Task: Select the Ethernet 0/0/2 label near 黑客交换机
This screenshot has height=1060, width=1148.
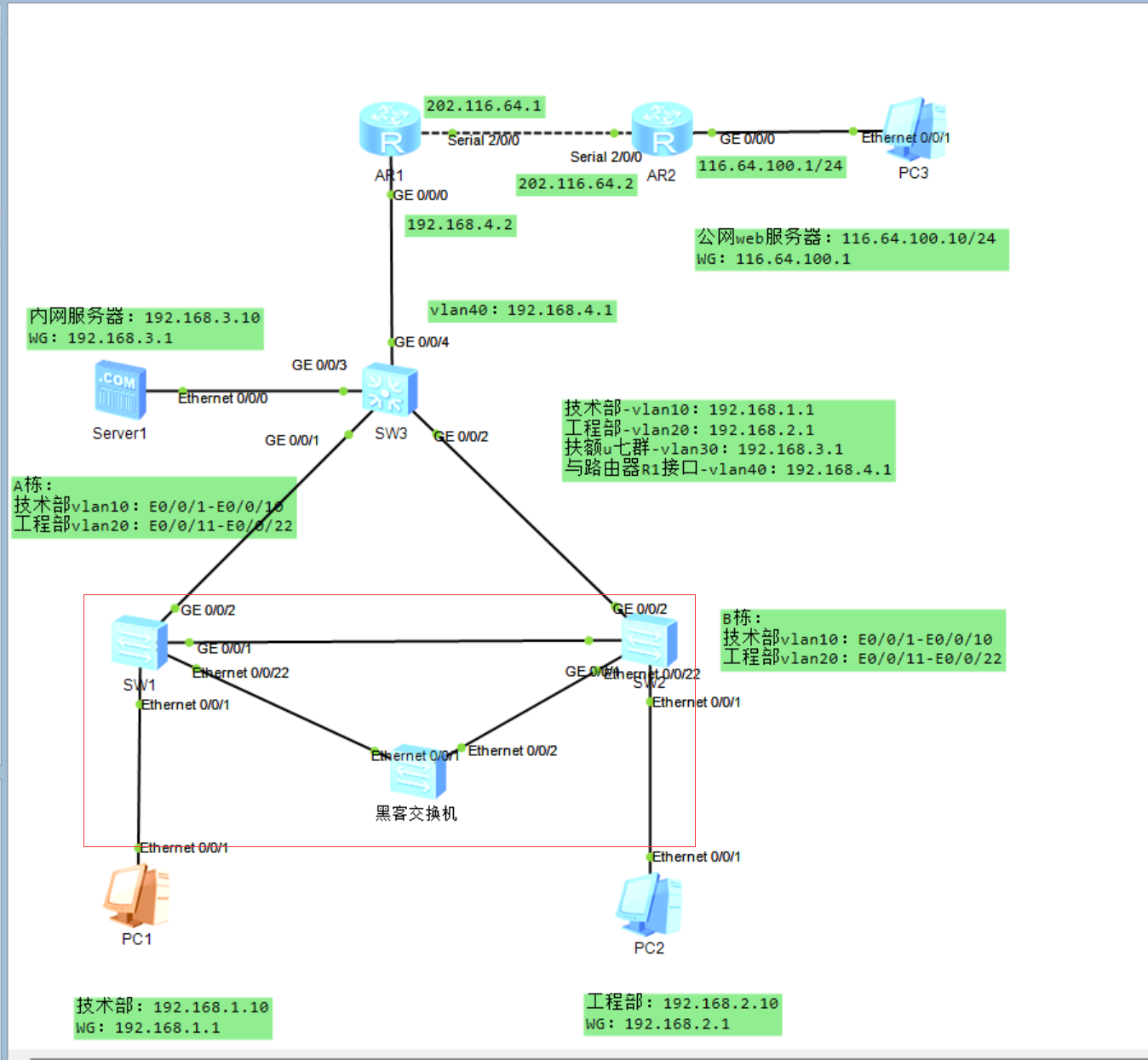Action: tap(513, 751)
